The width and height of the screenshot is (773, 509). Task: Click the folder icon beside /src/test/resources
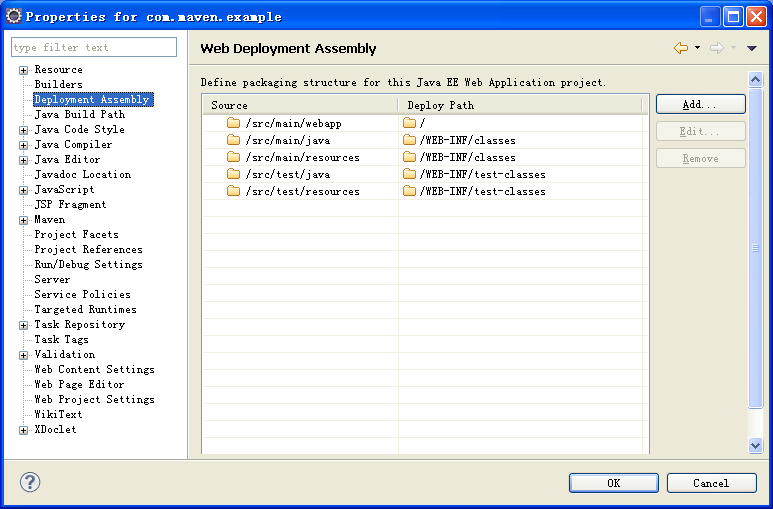234,191
